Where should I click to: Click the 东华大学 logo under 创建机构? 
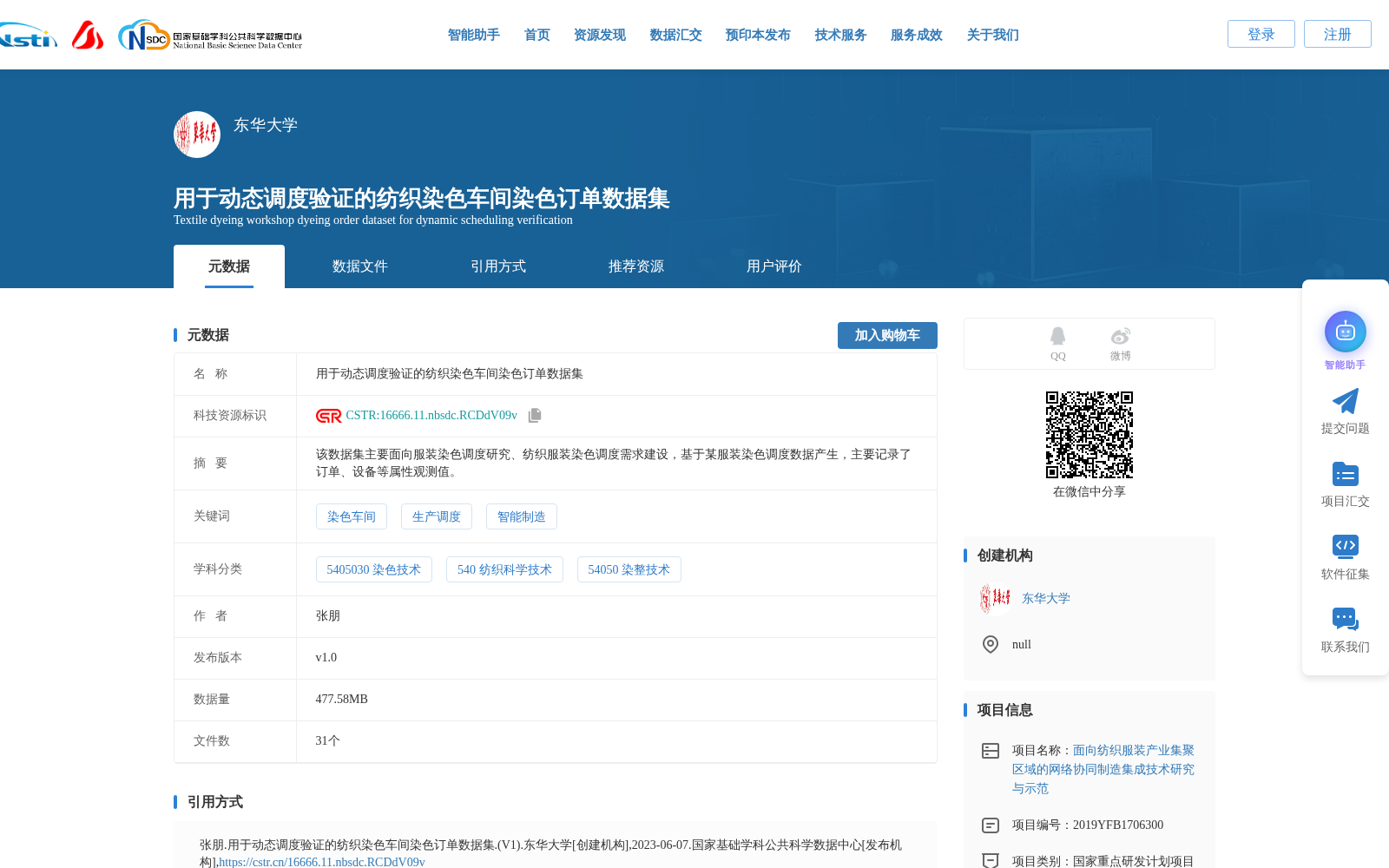click(995, 598)
